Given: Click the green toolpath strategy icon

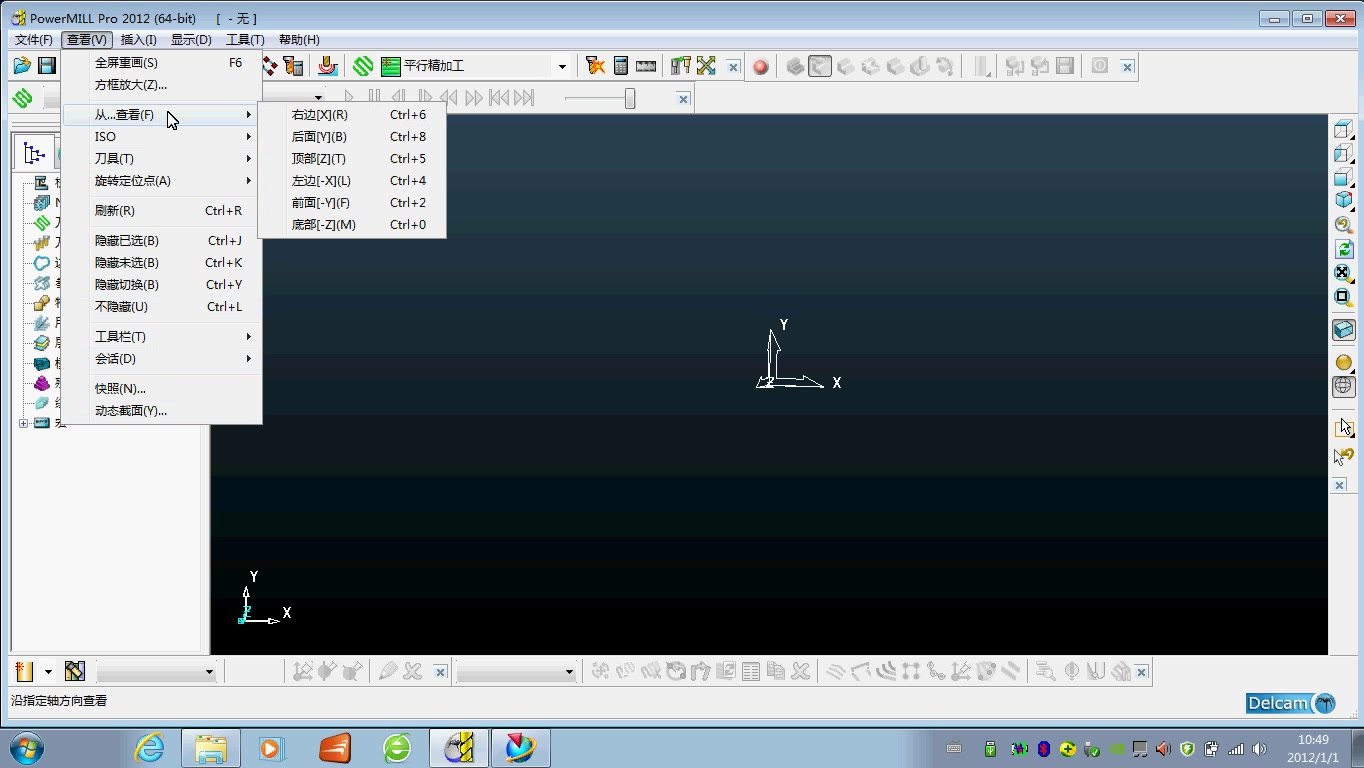Looking at the screenshot, I should click(363, 66).
